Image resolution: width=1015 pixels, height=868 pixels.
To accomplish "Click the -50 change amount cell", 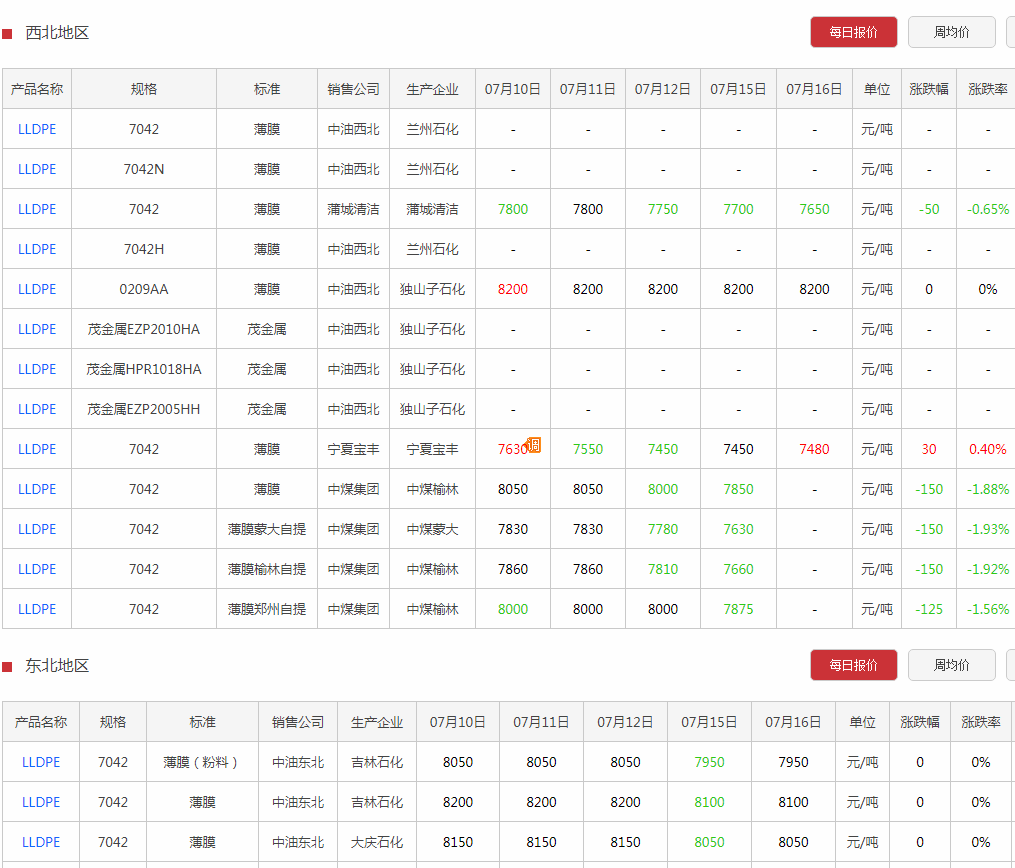I will click(929, 210).
